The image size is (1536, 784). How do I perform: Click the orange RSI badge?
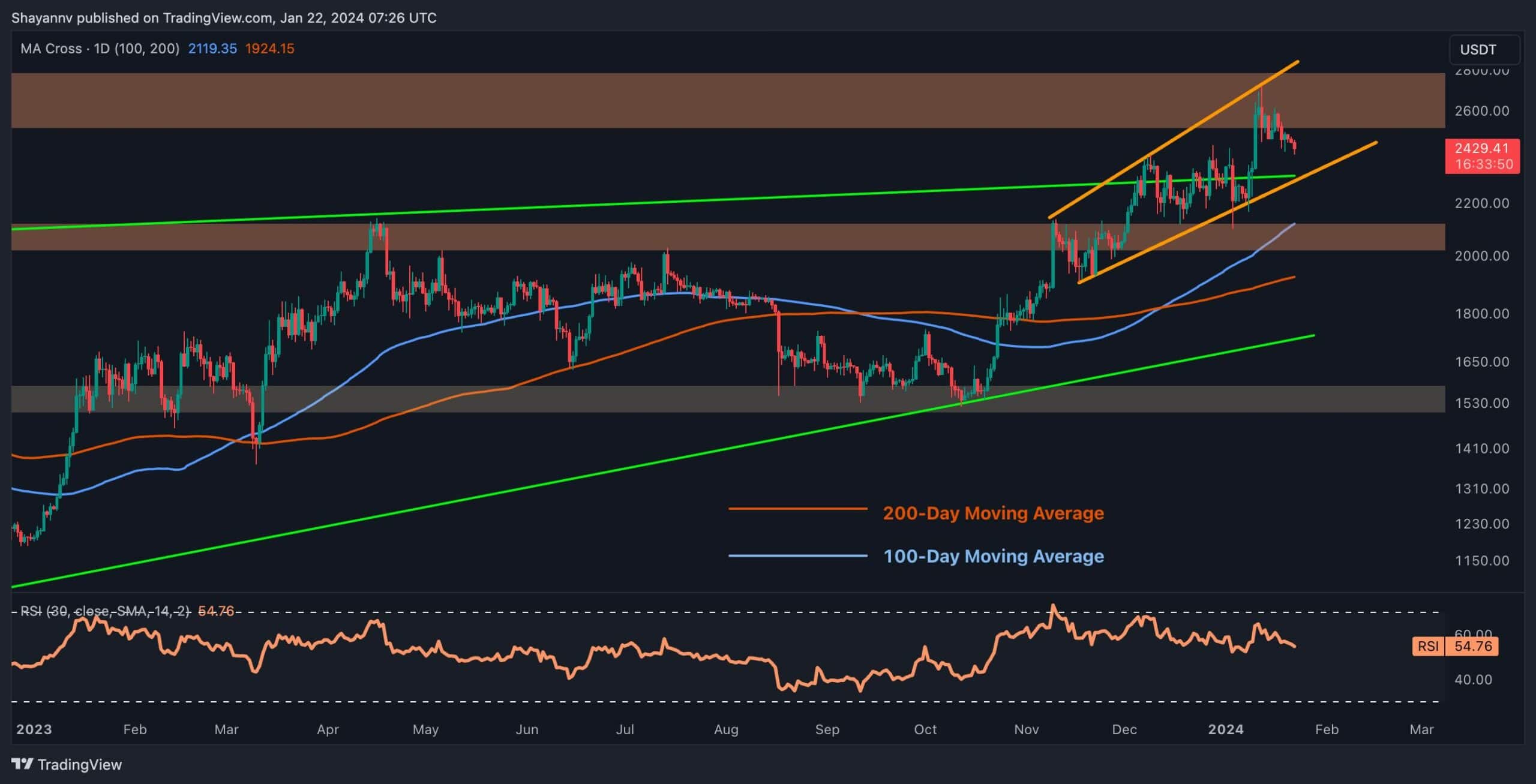pos(1428,646)
